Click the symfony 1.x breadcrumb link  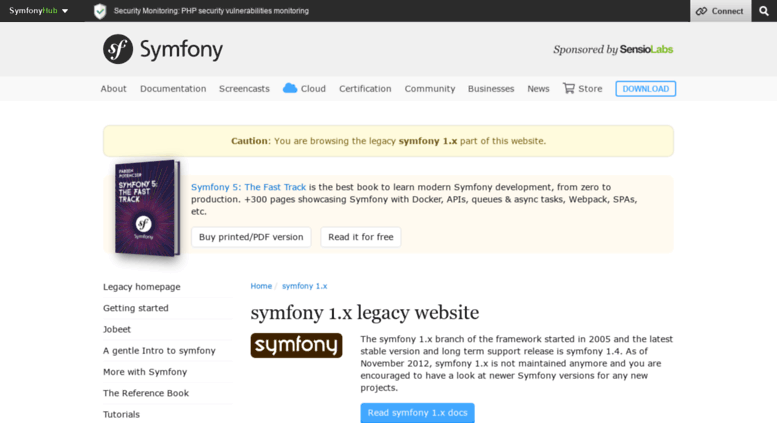(x=304, y=286)
